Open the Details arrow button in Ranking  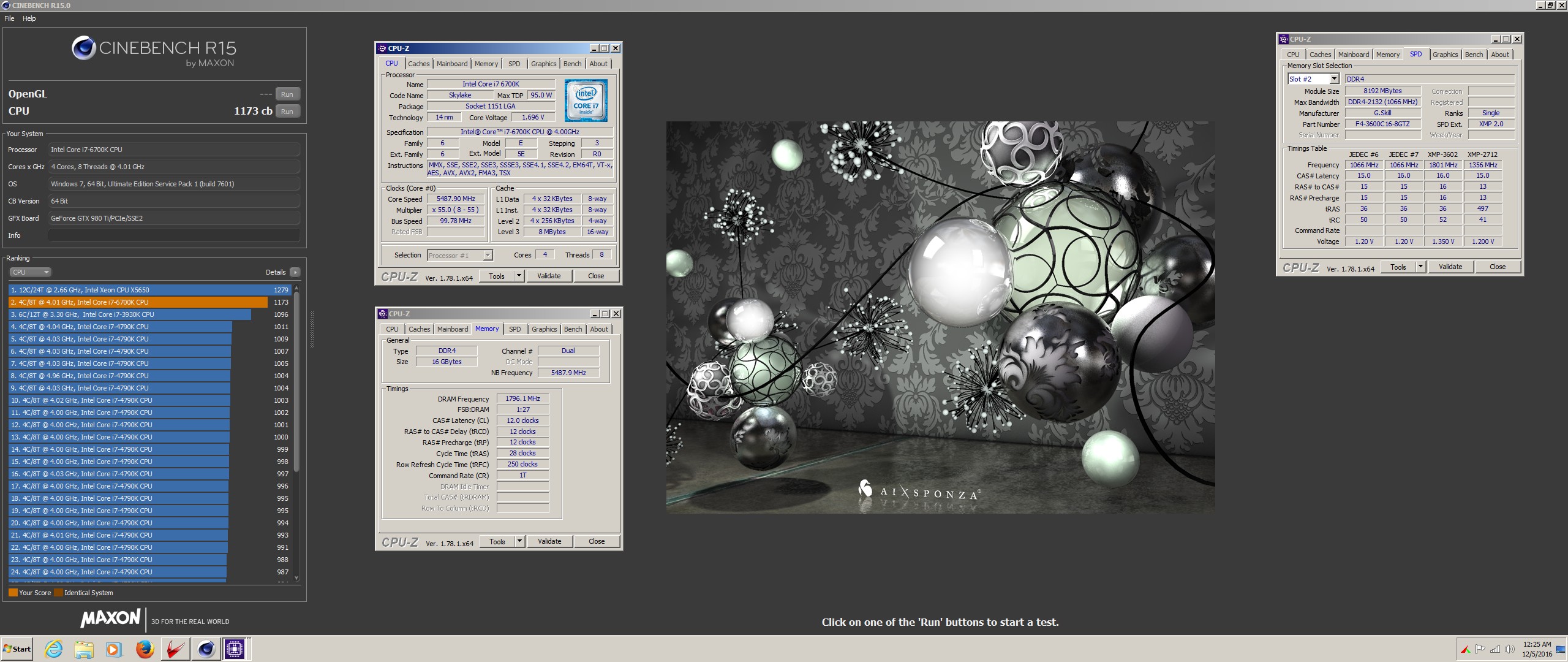295,272
